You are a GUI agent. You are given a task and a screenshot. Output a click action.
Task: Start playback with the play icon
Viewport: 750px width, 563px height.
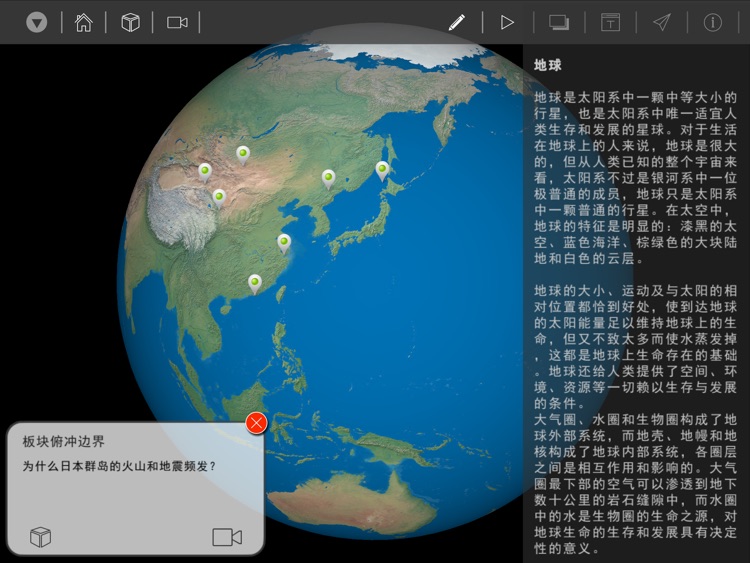tap(507, 22)
